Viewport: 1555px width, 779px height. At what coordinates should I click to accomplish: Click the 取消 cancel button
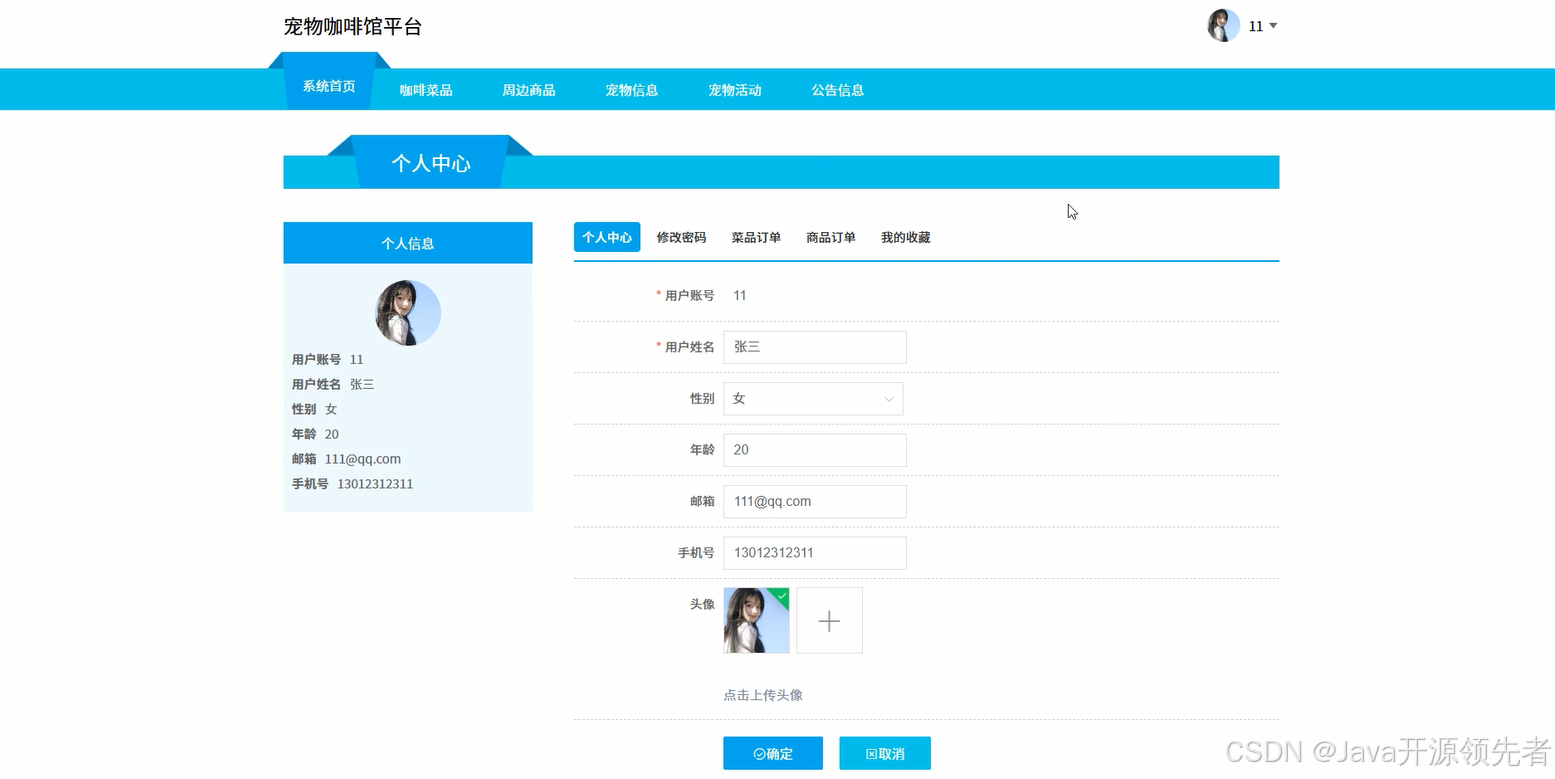point(885,753)
